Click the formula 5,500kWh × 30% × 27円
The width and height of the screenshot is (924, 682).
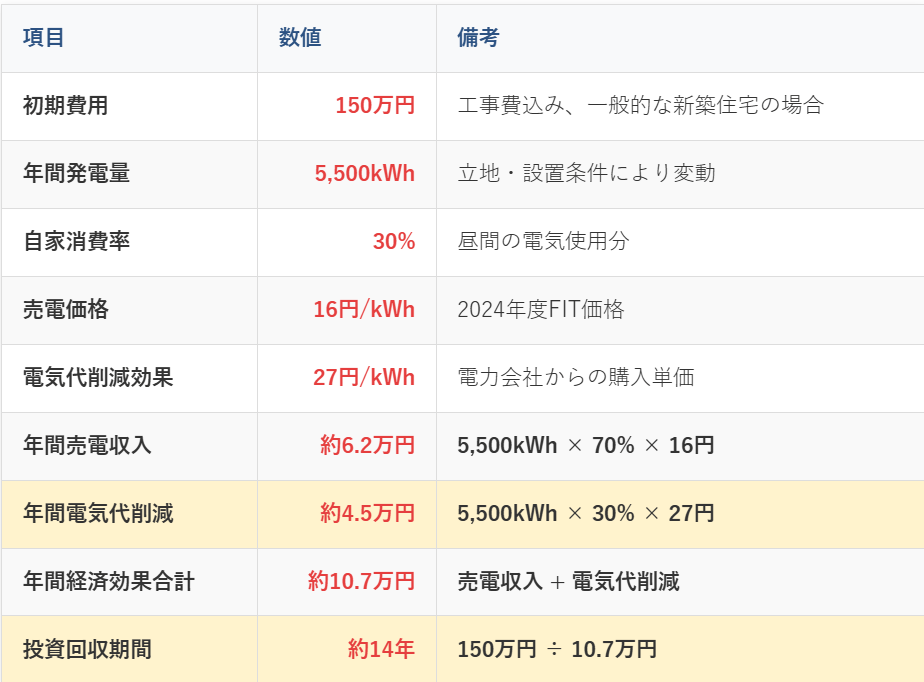586,514
